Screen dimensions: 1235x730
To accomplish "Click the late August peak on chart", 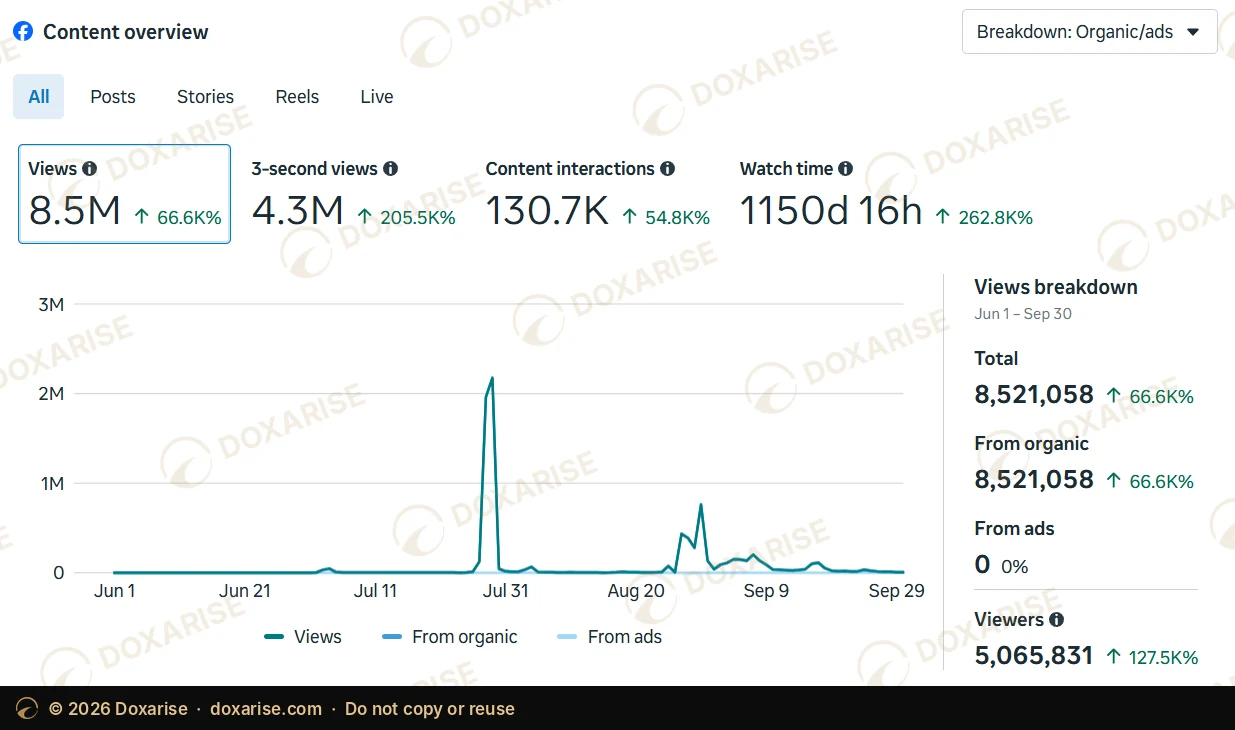I will pyautogui.click(x=701, y=504).
